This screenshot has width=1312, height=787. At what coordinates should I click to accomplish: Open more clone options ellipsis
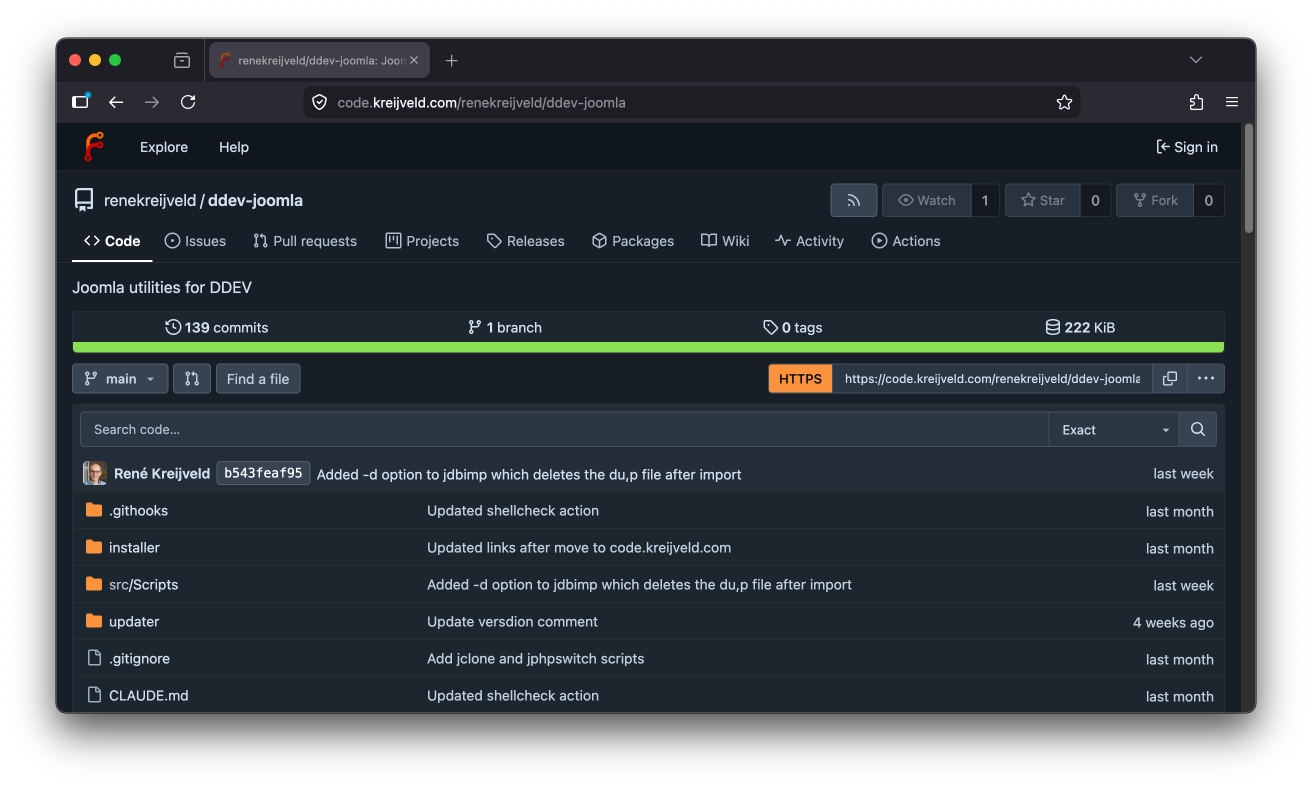pyautogui.click(x=1206, y=379)
